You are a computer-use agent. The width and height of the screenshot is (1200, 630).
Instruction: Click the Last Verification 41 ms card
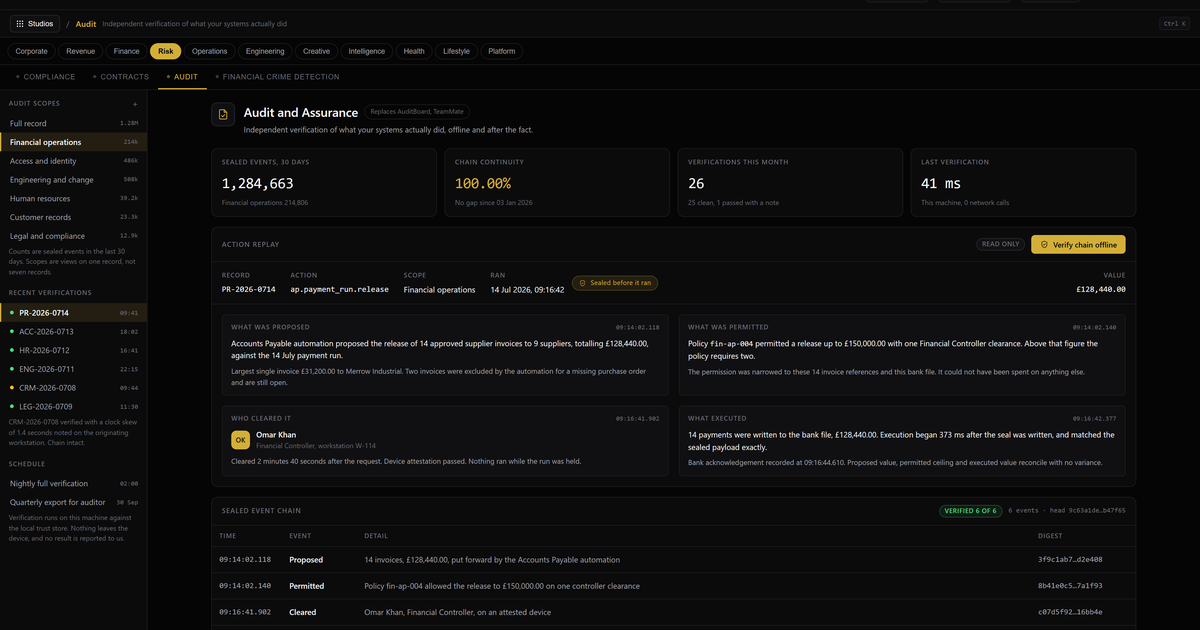click(x=1022, y=182)
